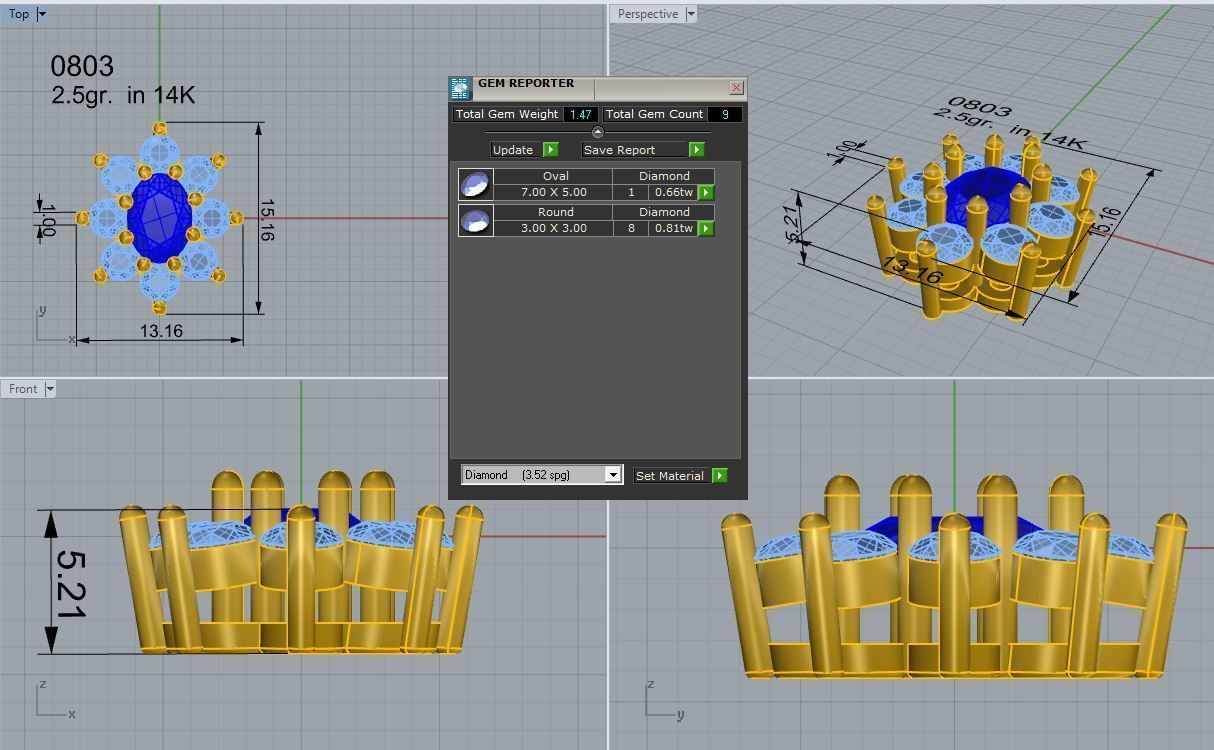Click the Total Gem Count label

click(x=654, y=114)
